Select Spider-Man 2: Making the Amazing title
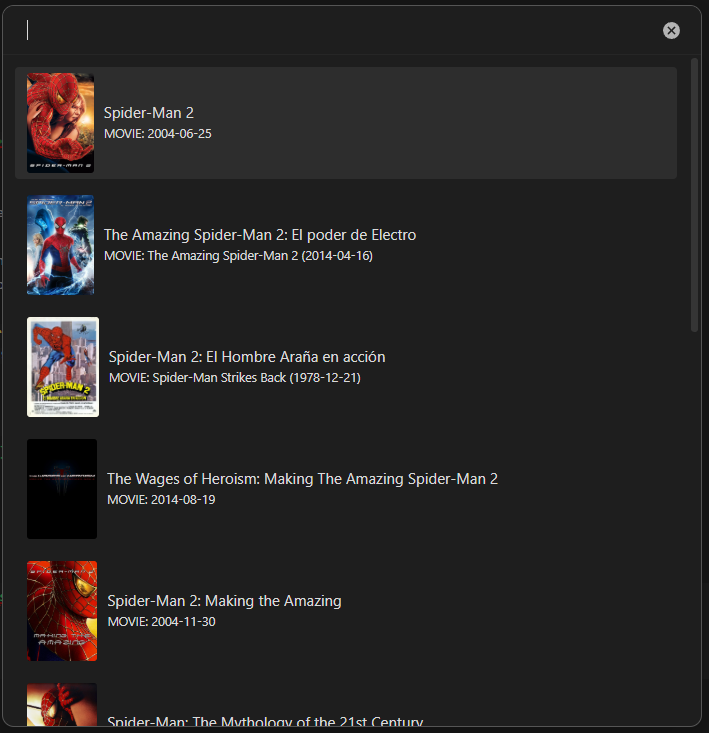 coord(224,601)
